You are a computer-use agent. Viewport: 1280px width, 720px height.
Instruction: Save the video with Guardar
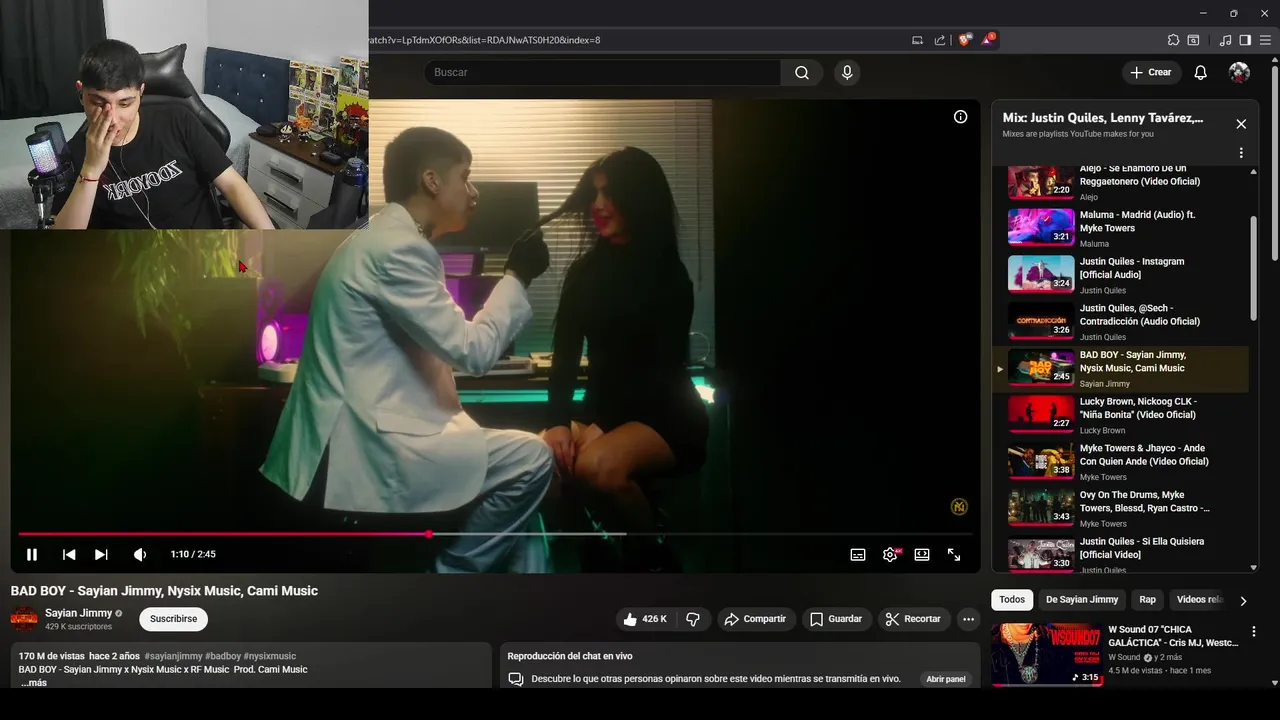coord(835,619)
